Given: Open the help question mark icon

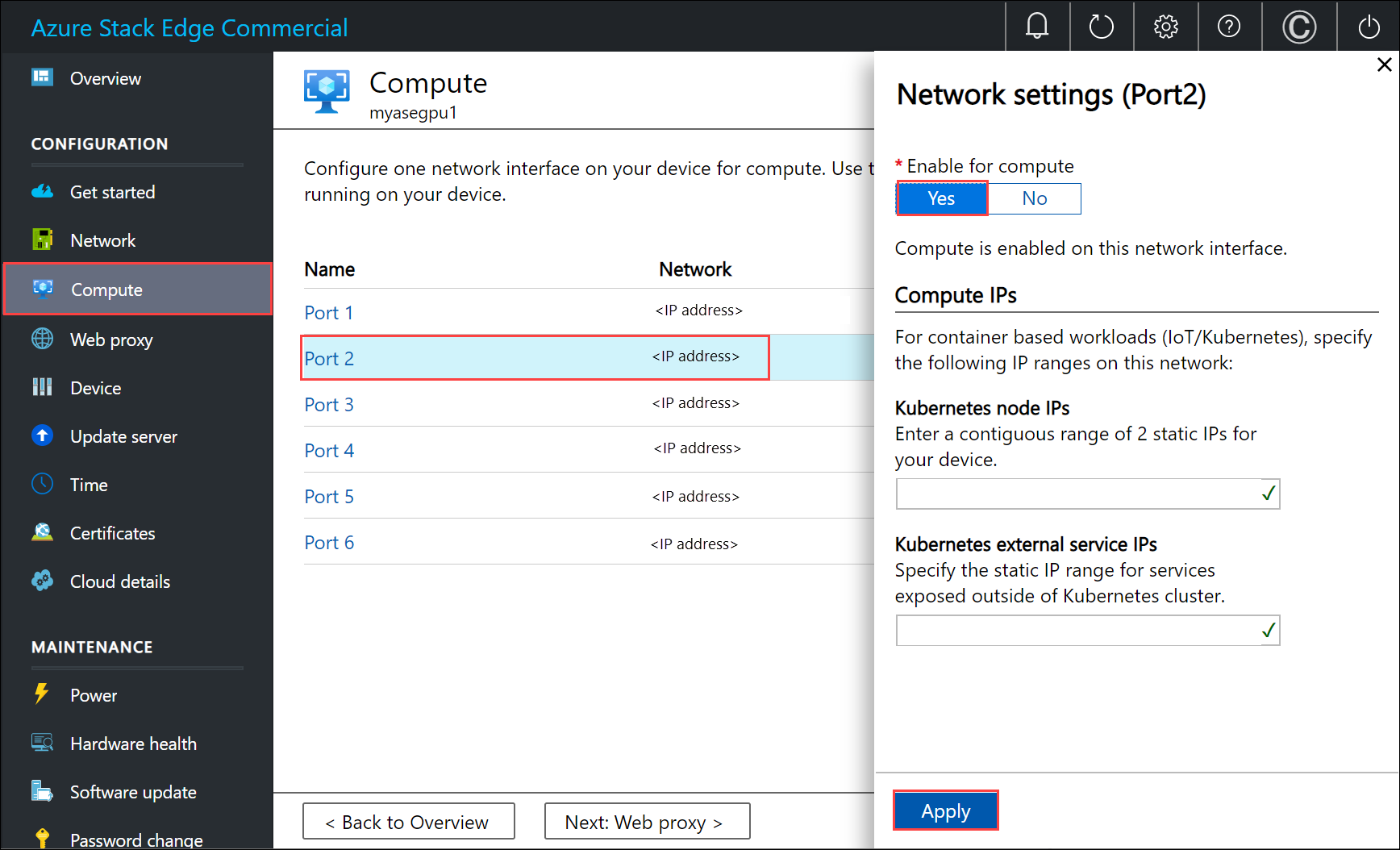Looking at the screenshot, I should pyautogui.click(x=1229, y=26).
